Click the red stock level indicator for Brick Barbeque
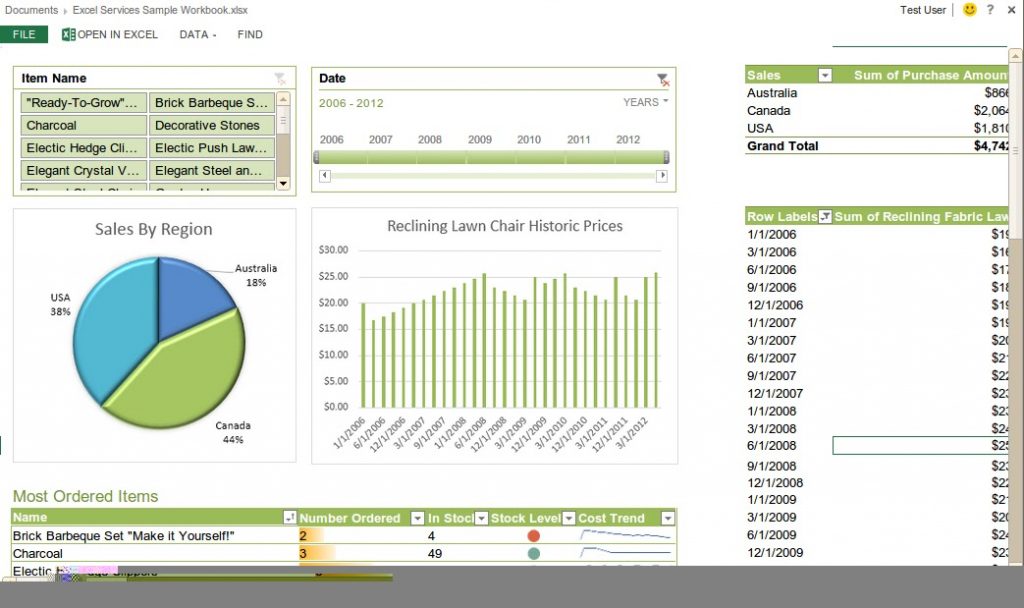Viewport: 1024px width, 608px height. (532, 535)
